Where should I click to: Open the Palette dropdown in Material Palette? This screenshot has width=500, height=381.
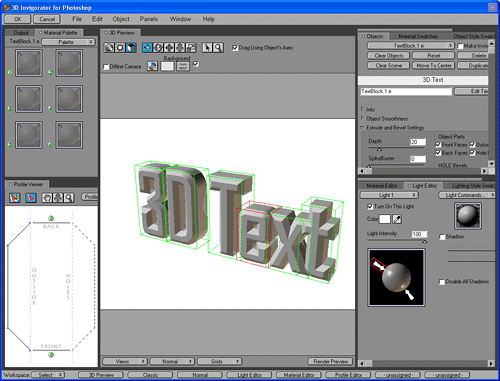pos(68,42)
